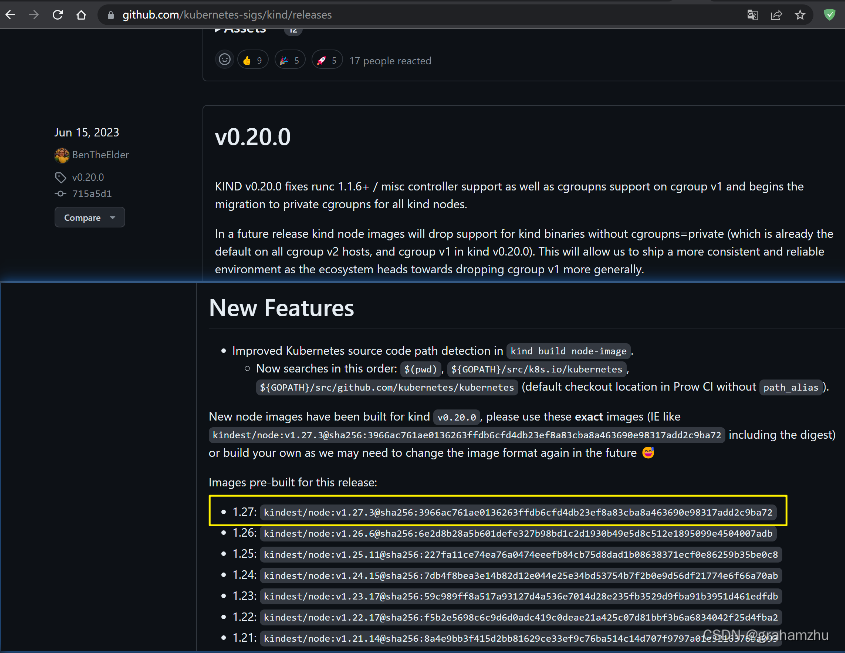Show the 17 people who reacted

(390, 60)
